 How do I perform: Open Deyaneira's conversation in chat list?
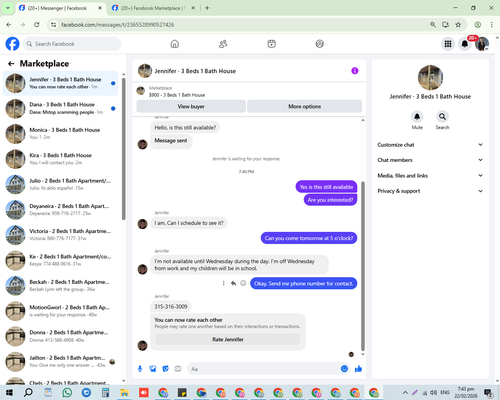coord(61,210)
